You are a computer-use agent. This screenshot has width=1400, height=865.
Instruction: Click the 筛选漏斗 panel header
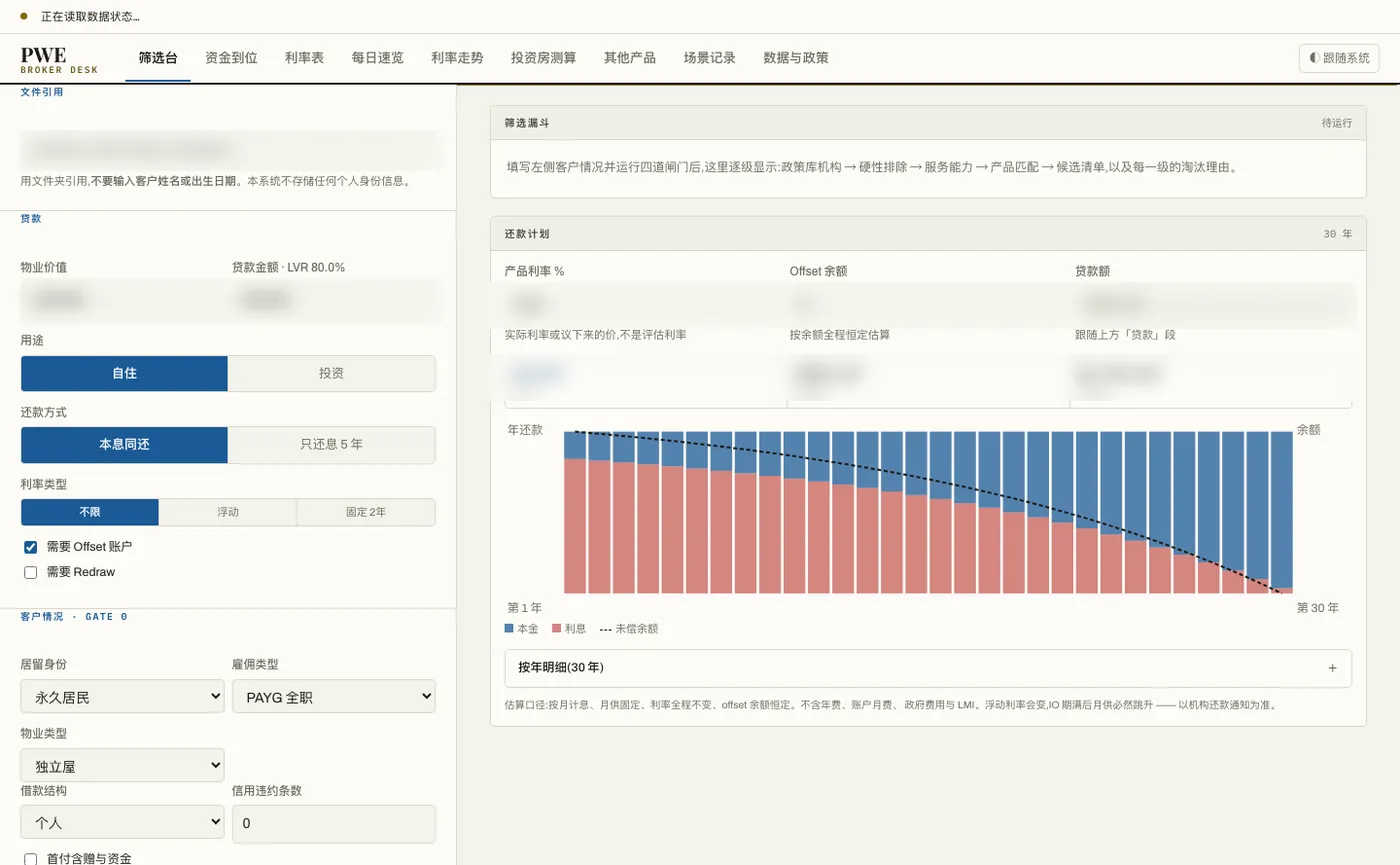[x=928, y=123]
